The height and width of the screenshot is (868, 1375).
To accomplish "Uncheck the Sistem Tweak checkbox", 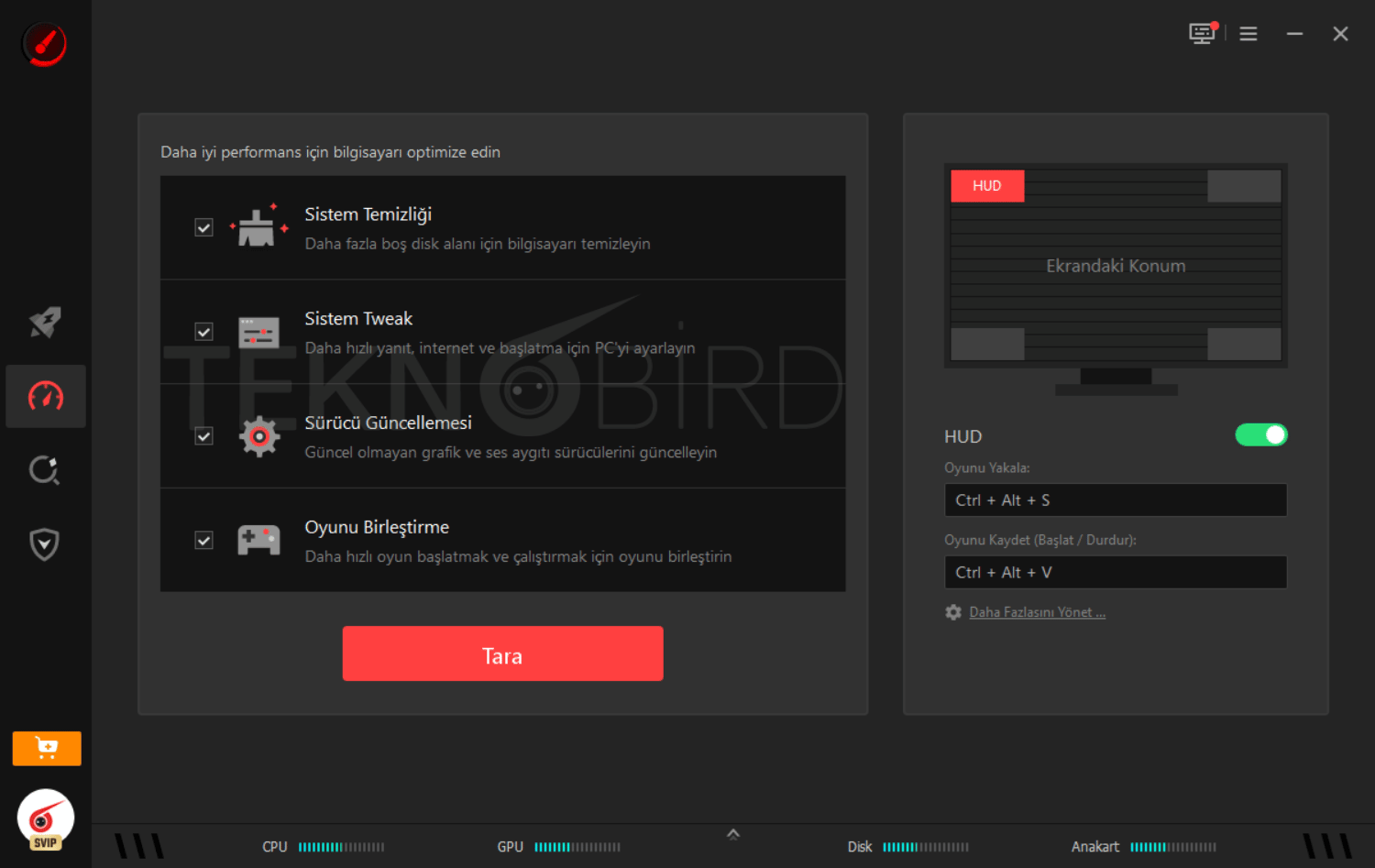I will coord(203,332).
